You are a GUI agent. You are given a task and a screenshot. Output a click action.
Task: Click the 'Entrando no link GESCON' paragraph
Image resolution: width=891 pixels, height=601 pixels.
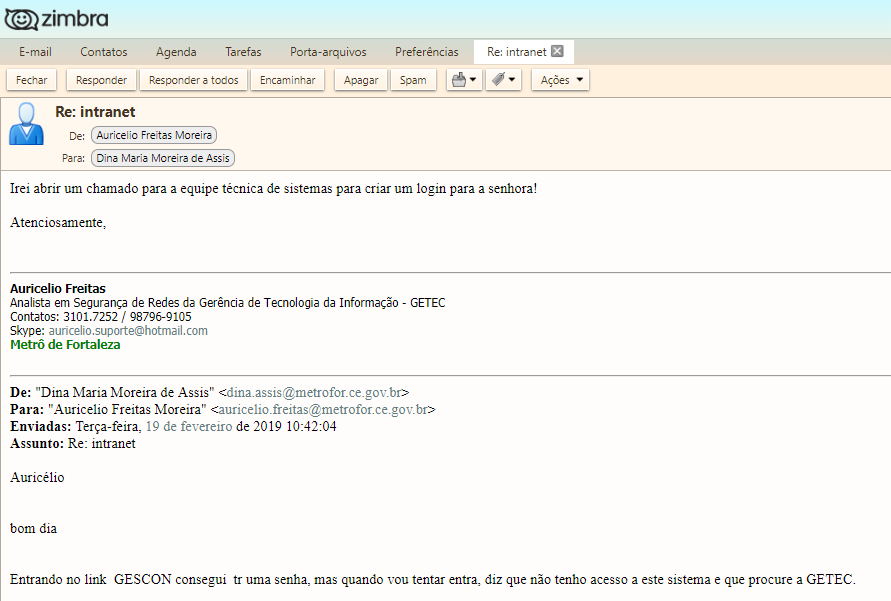(432, 579)
